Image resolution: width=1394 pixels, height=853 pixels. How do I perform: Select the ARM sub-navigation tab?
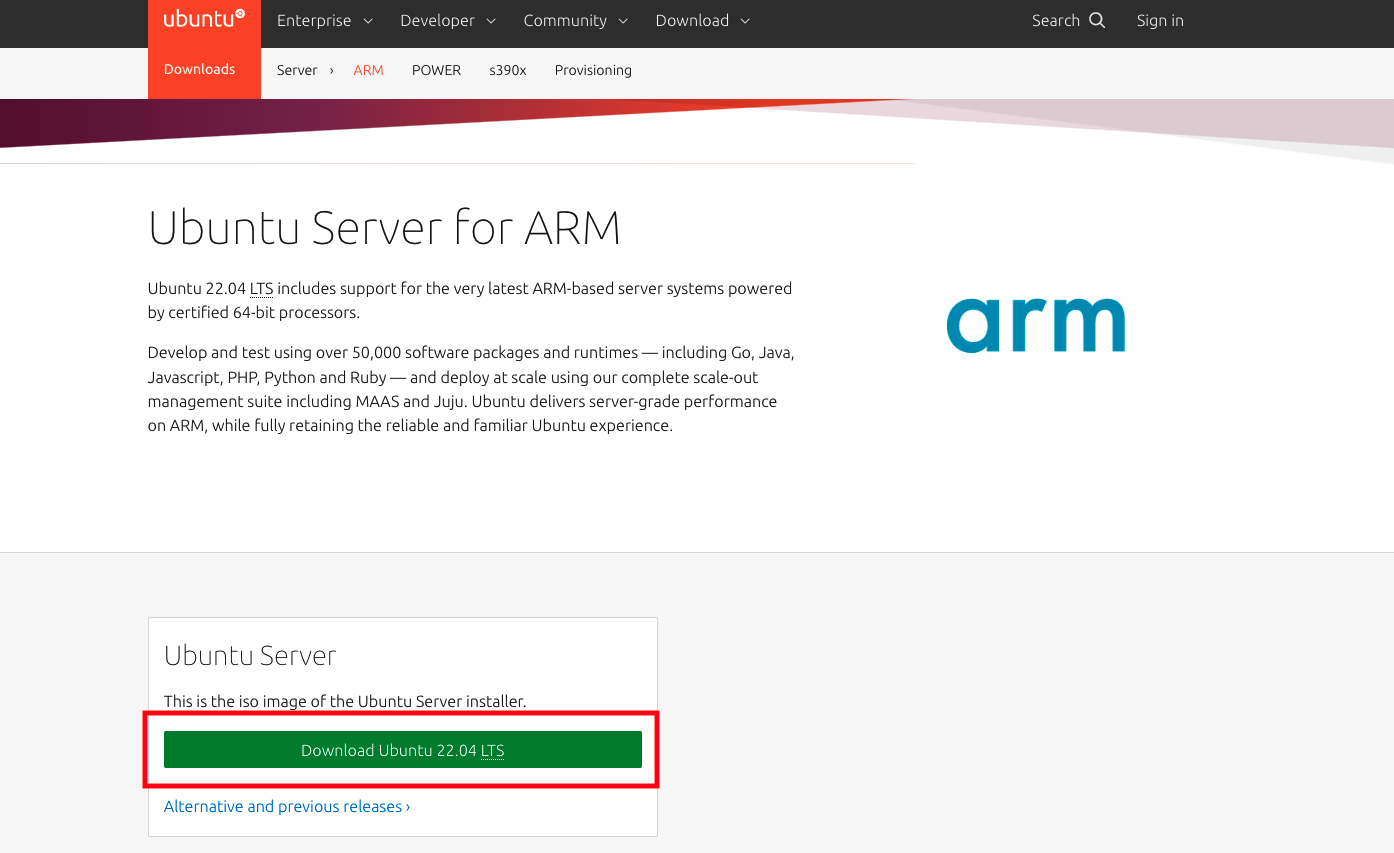pos(368,70)
